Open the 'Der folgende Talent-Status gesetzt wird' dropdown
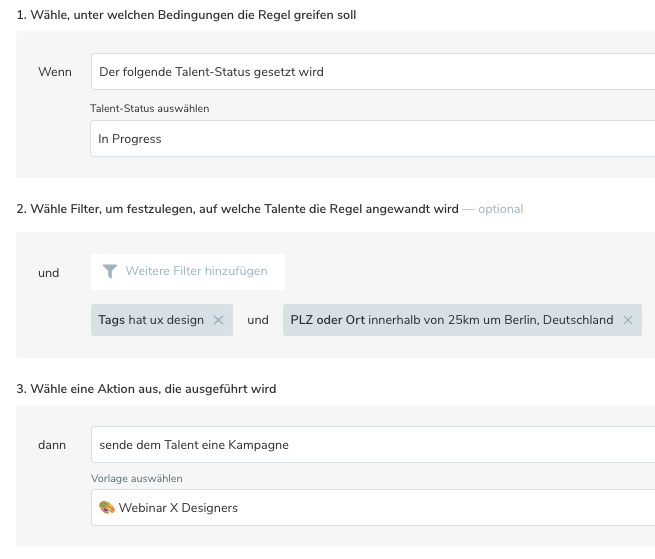Image resolution: width=655 pixels, height=559 pixels. 372,72
